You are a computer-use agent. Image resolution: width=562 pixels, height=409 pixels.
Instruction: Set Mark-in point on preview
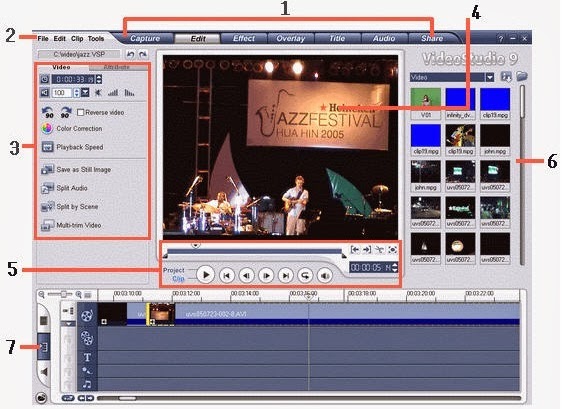(355, 249)
